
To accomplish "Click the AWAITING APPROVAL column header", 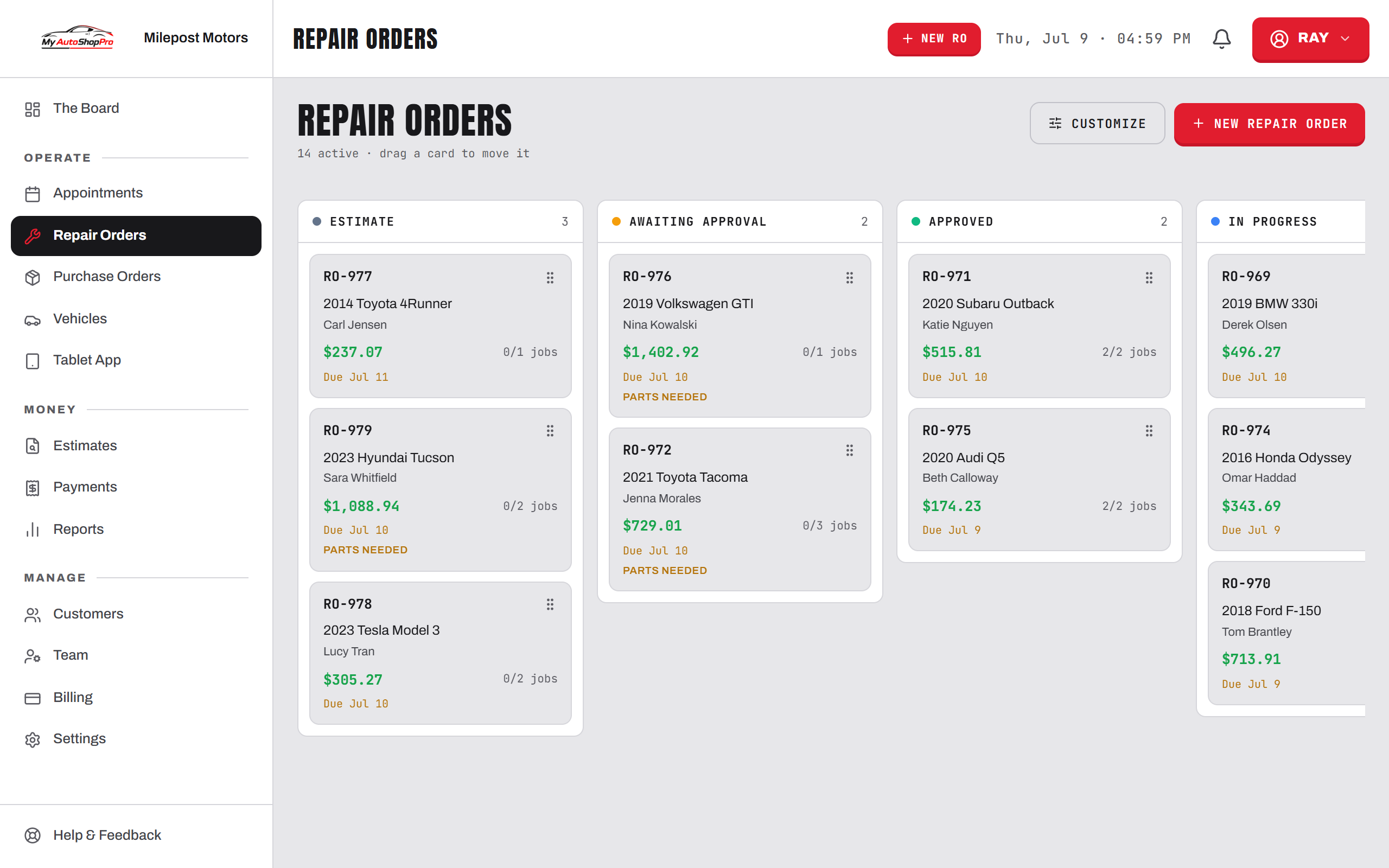I will [x=740, y=221].
